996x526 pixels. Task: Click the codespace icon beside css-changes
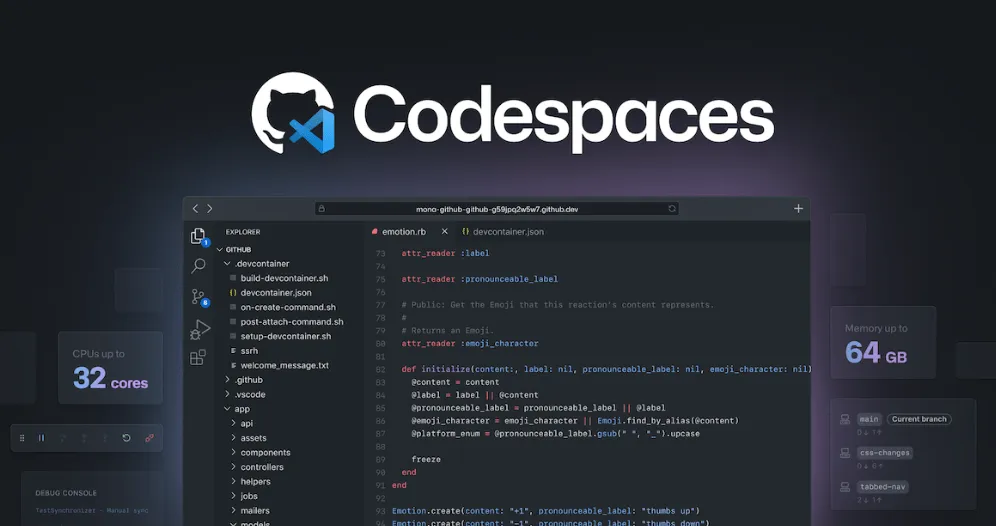coord(845,453)
